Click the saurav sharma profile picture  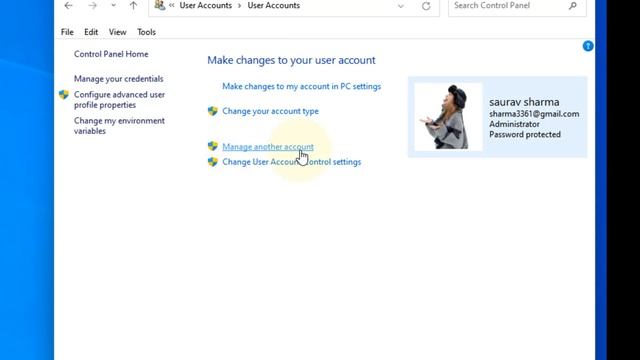(448, 117)
